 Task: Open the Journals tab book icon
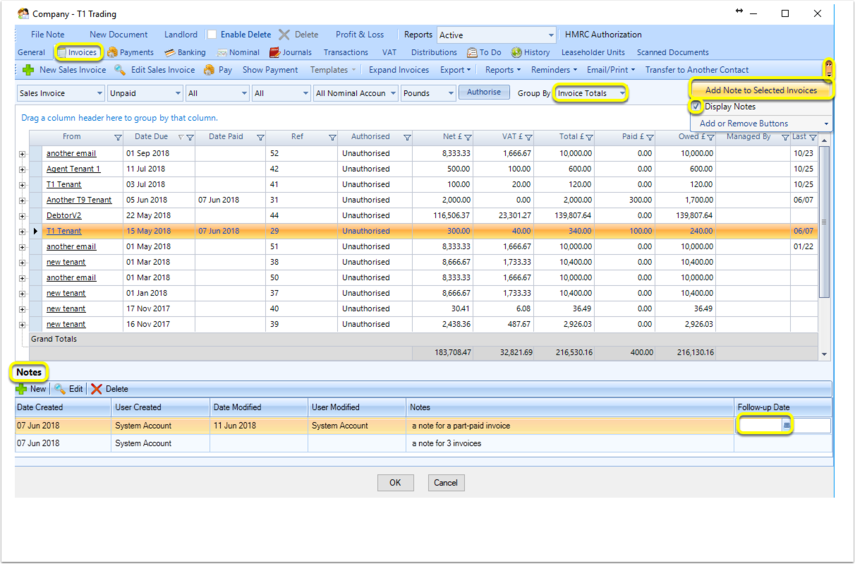tap(275, 52)
